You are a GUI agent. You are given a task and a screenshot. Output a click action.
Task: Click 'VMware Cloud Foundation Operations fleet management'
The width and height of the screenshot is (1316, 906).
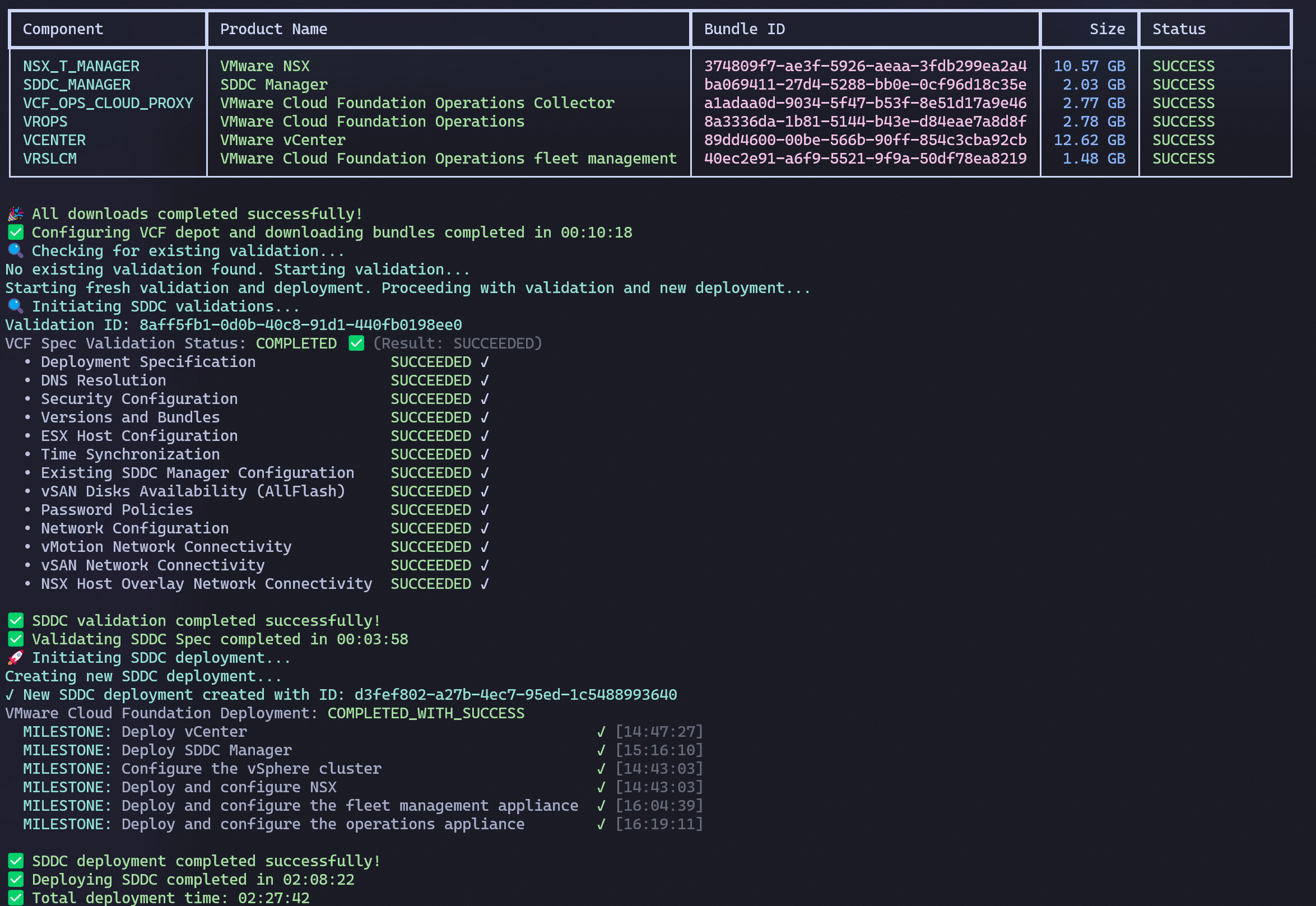[448, 159]
